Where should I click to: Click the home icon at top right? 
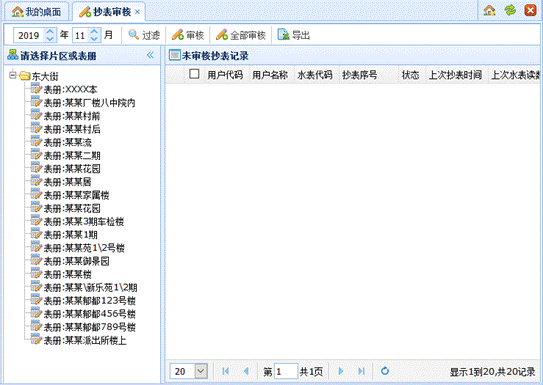[x=489, y=10]
